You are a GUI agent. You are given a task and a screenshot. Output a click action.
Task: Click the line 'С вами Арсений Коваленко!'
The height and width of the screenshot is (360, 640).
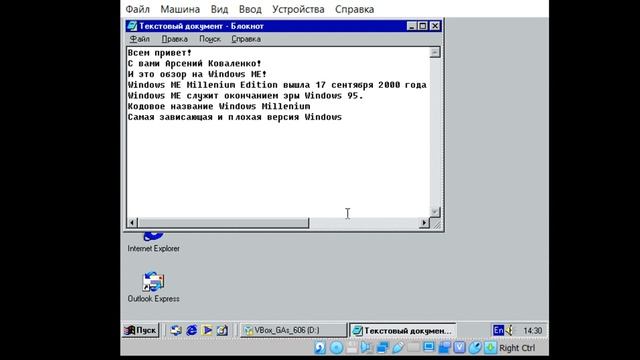(194, 64)
